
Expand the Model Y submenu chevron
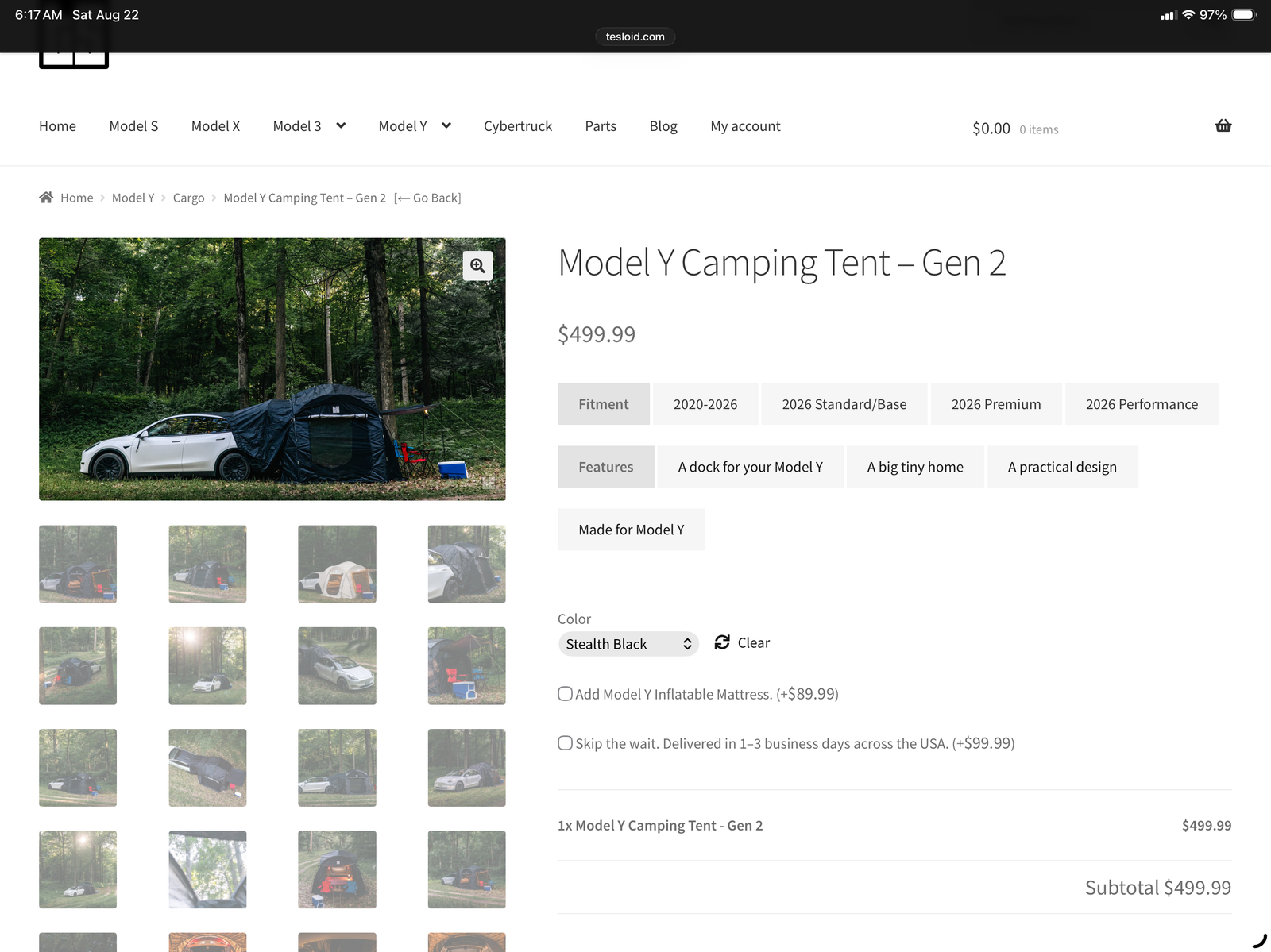446,125
